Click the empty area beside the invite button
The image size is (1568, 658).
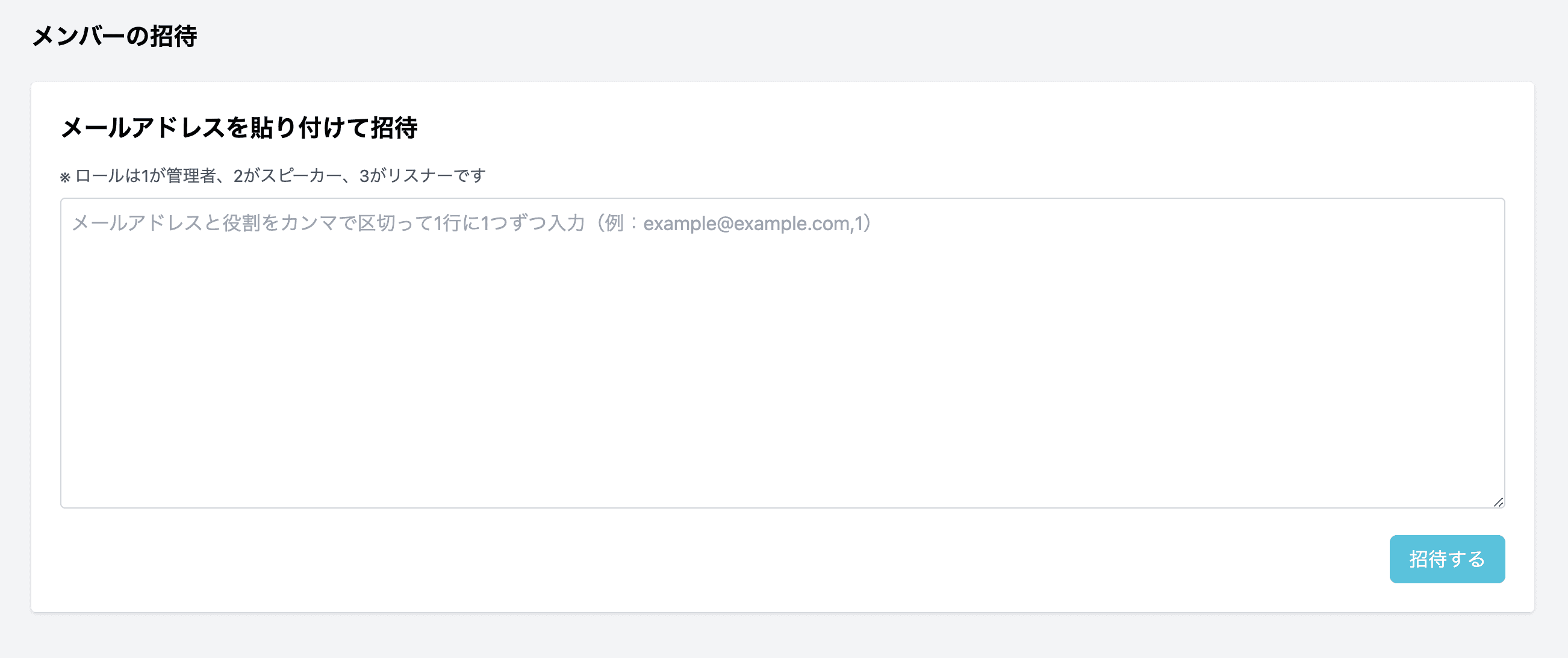(730, 559)
